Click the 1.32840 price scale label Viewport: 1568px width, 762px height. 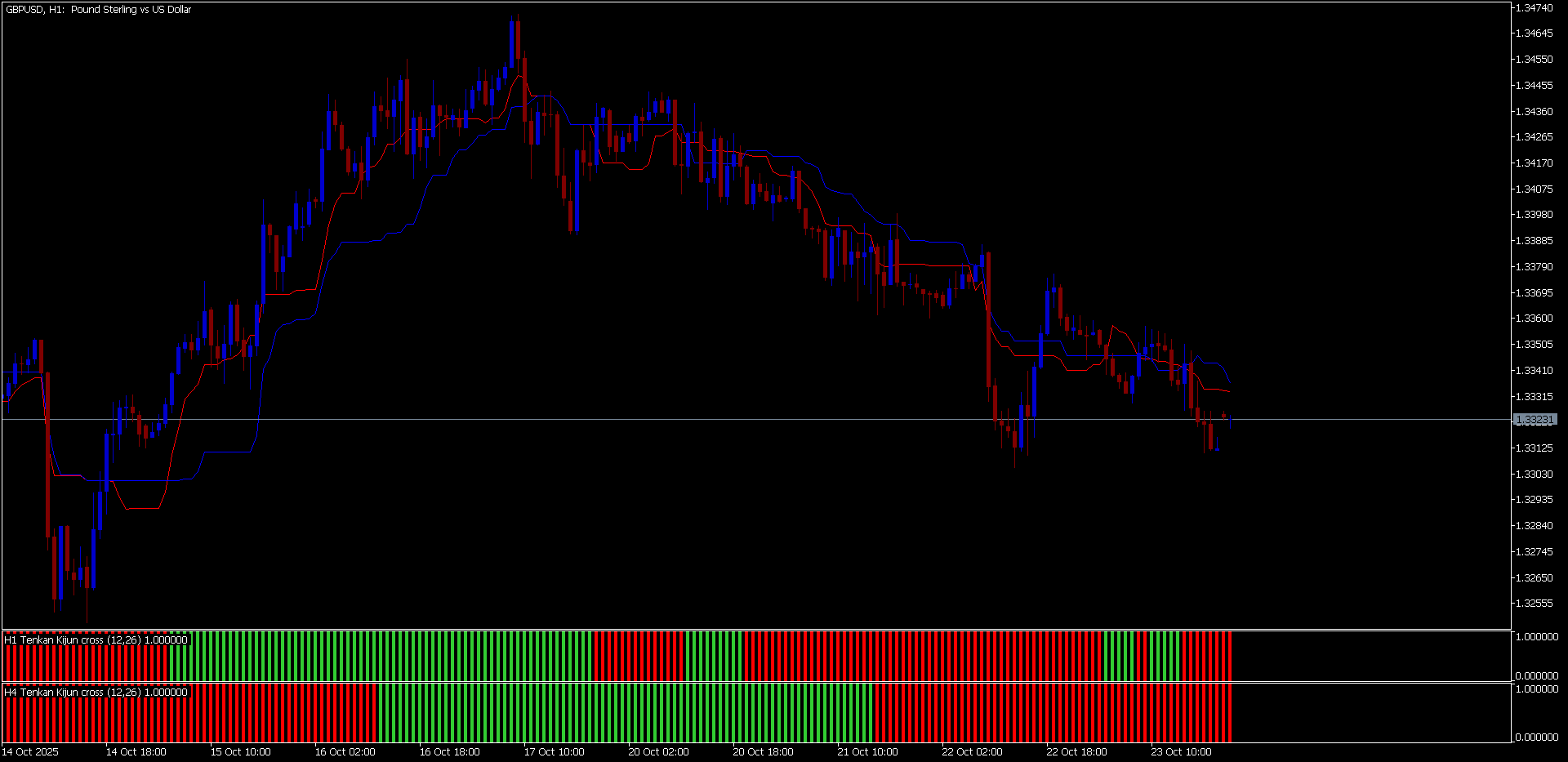[x=1534, y=526]
